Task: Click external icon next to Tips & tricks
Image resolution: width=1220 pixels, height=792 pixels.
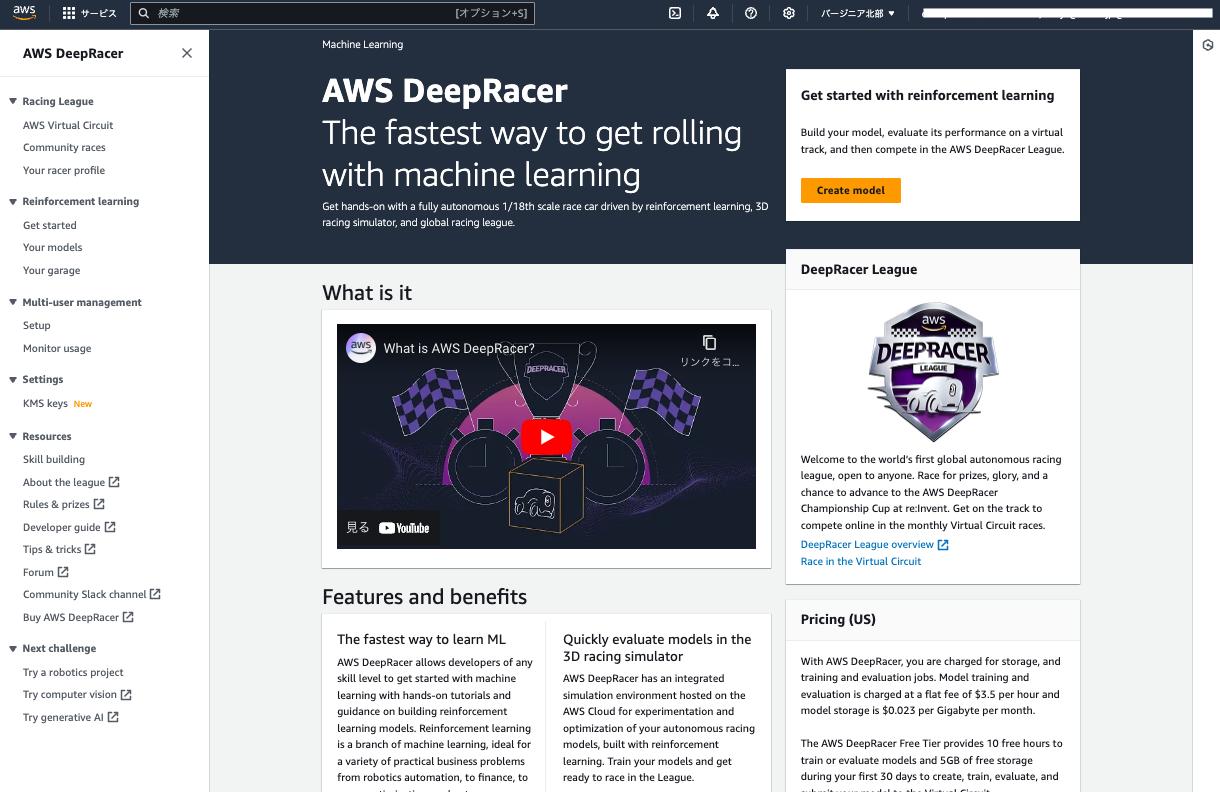Action: (x=90, y=549)
